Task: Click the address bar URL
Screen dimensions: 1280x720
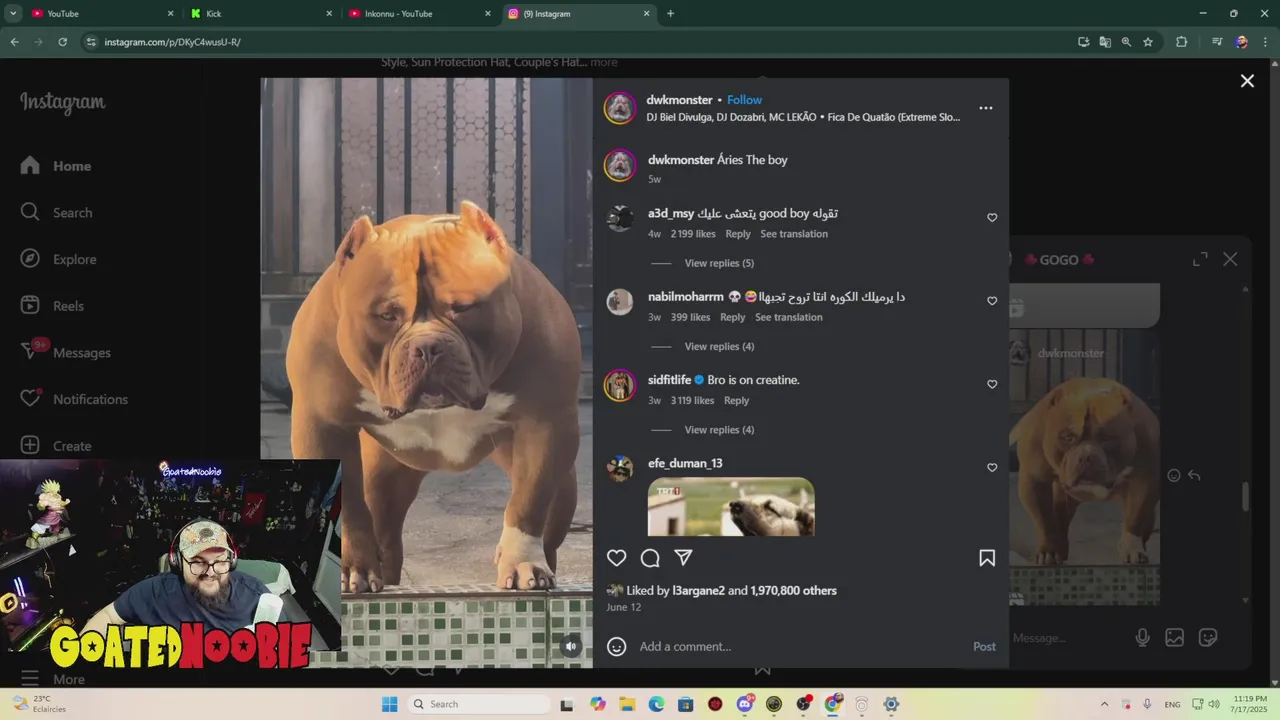Action: point(172,42)
